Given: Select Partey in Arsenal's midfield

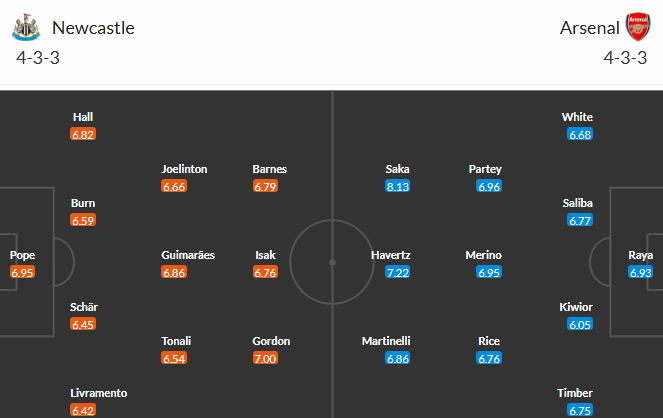Looking at the screenshot, I should pos(485,169).
